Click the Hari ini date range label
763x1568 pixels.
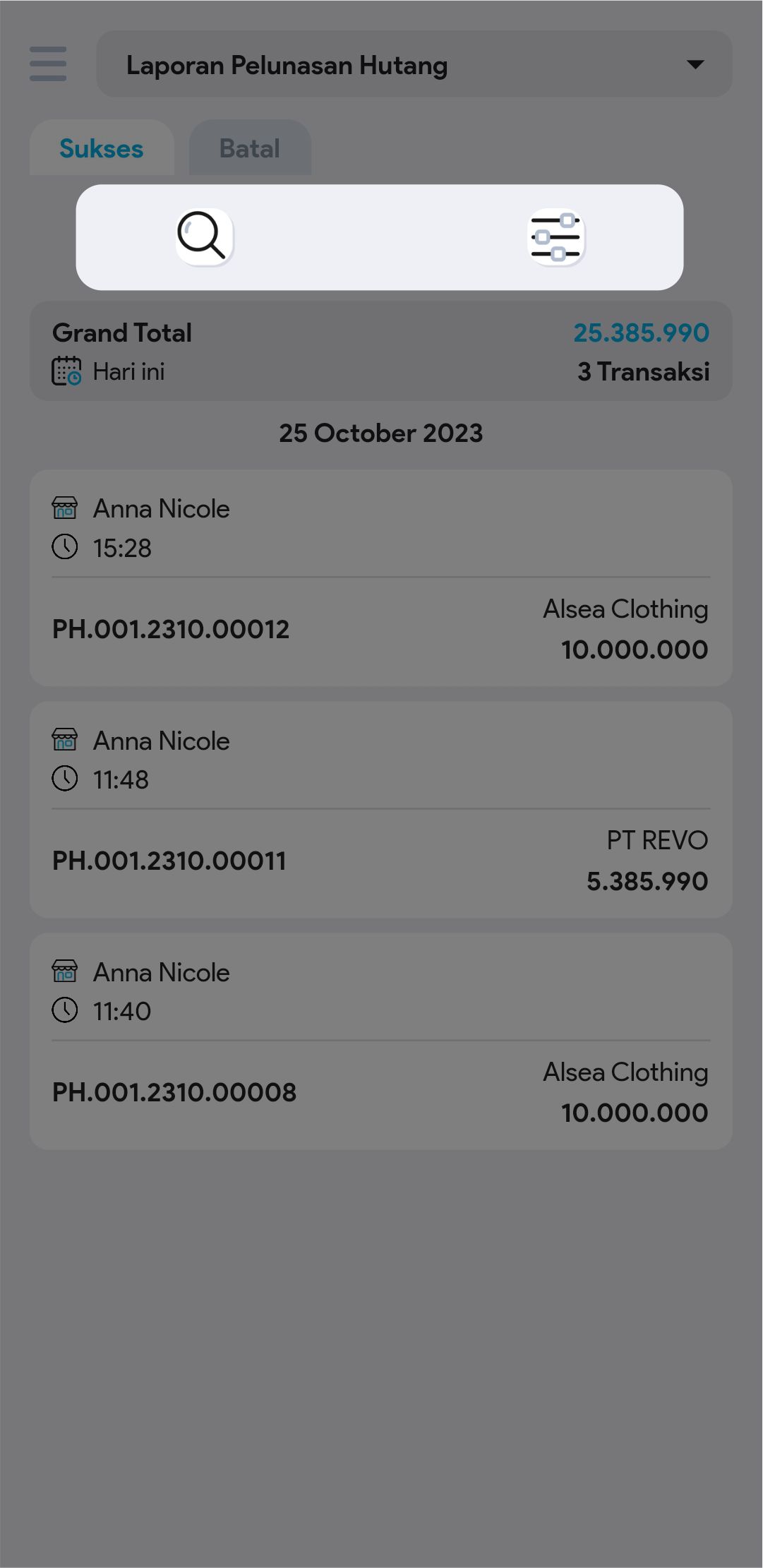[128, 371]
